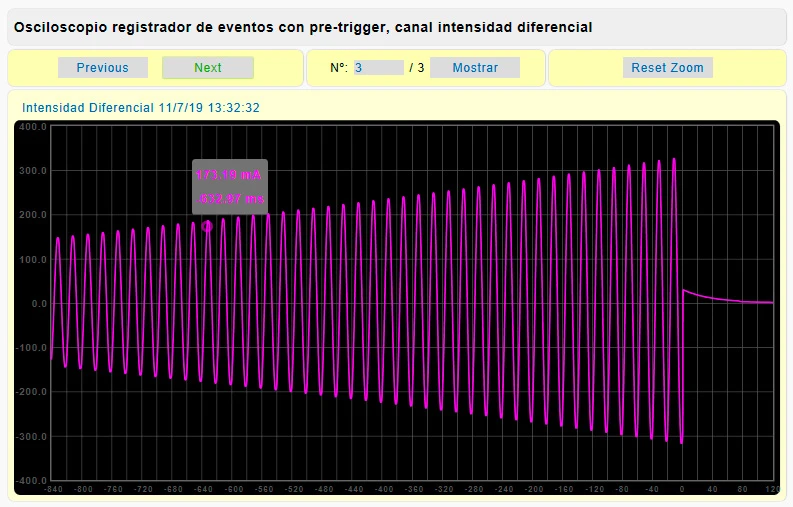Click the 0 trigger mark on the time axis

click(x=683, y=490)
